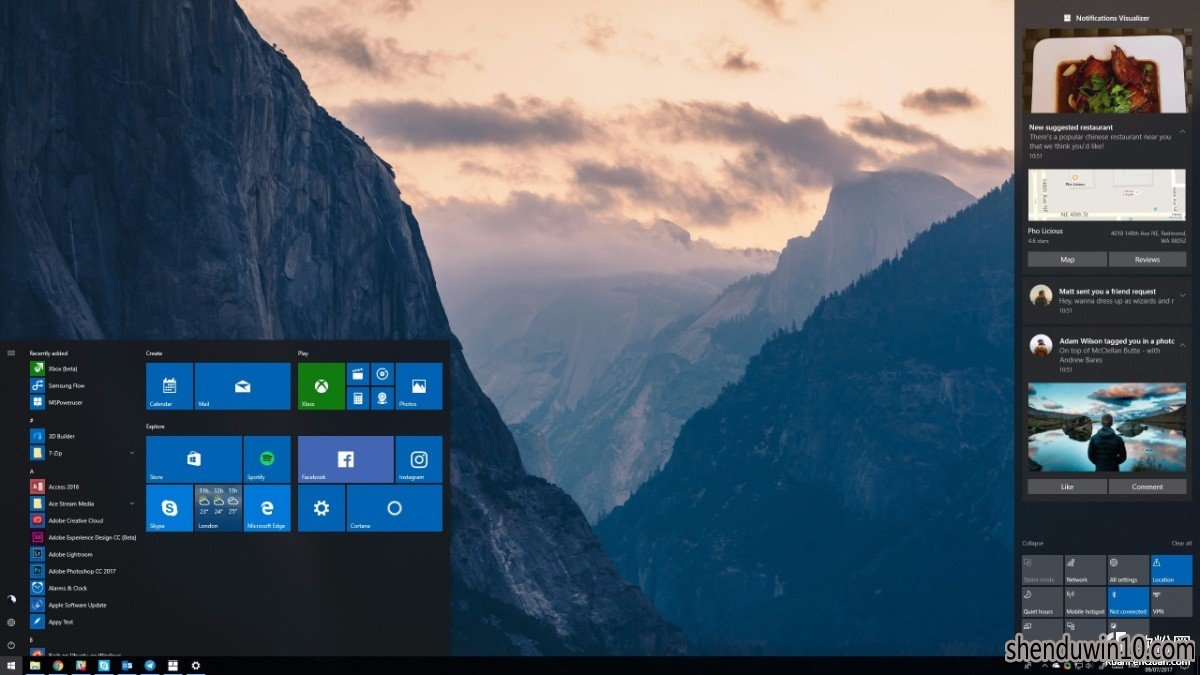
Task: Expand the 7-Zip folder chevron
Action: [x=132, y=453]
